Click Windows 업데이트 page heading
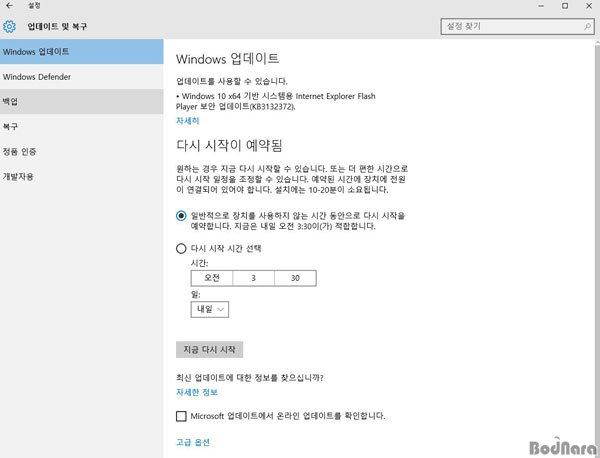Image resolution: width=600 pixels, height=458 pixels. [x=227, y=59]
